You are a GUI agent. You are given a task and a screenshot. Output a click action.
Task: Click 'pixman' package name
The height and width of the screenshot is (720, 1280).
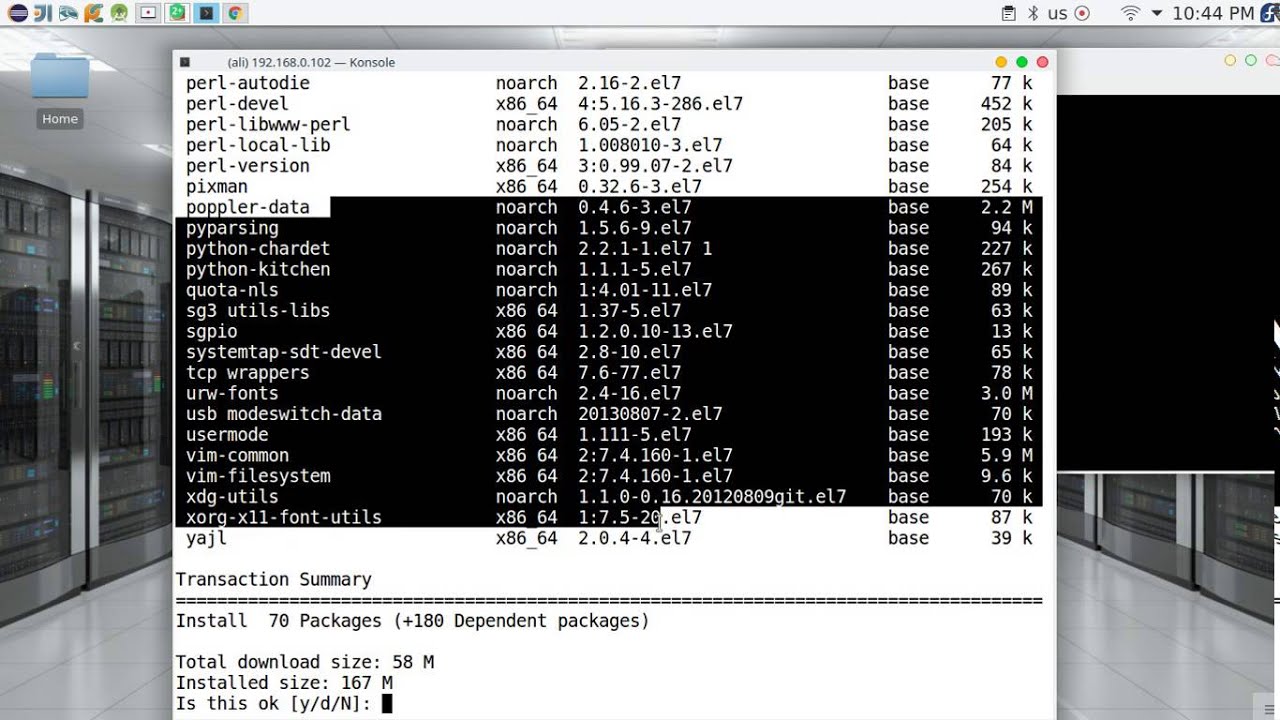click(x=217, y=187)
